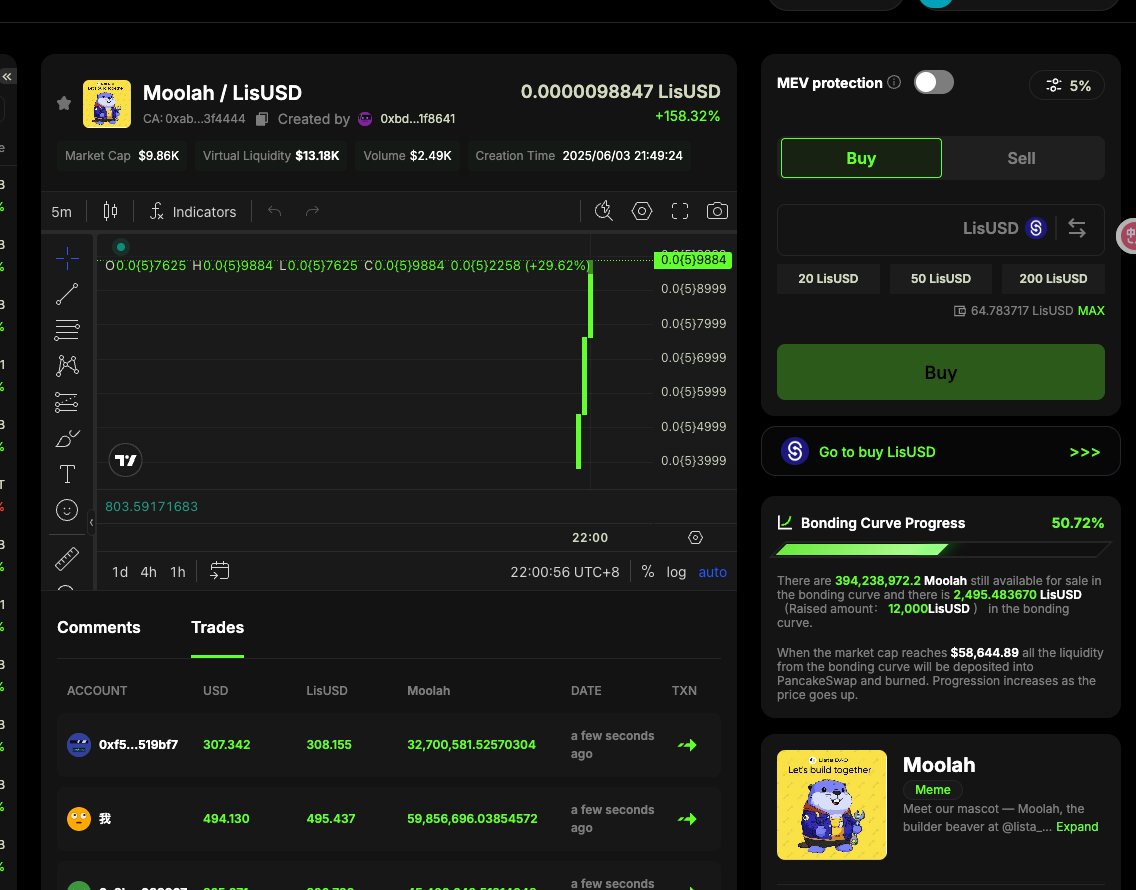Toggle percent scale on the chart
This screenshot has width=1136, height=890.
pyautogui.click(x=648, y=572)
